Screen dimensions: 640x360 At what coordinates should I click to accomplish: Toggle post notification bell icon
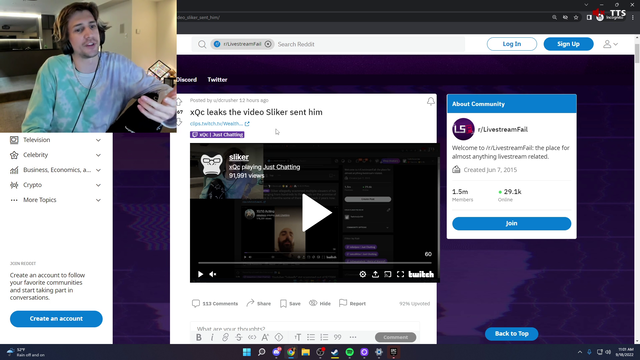(431, 101)
